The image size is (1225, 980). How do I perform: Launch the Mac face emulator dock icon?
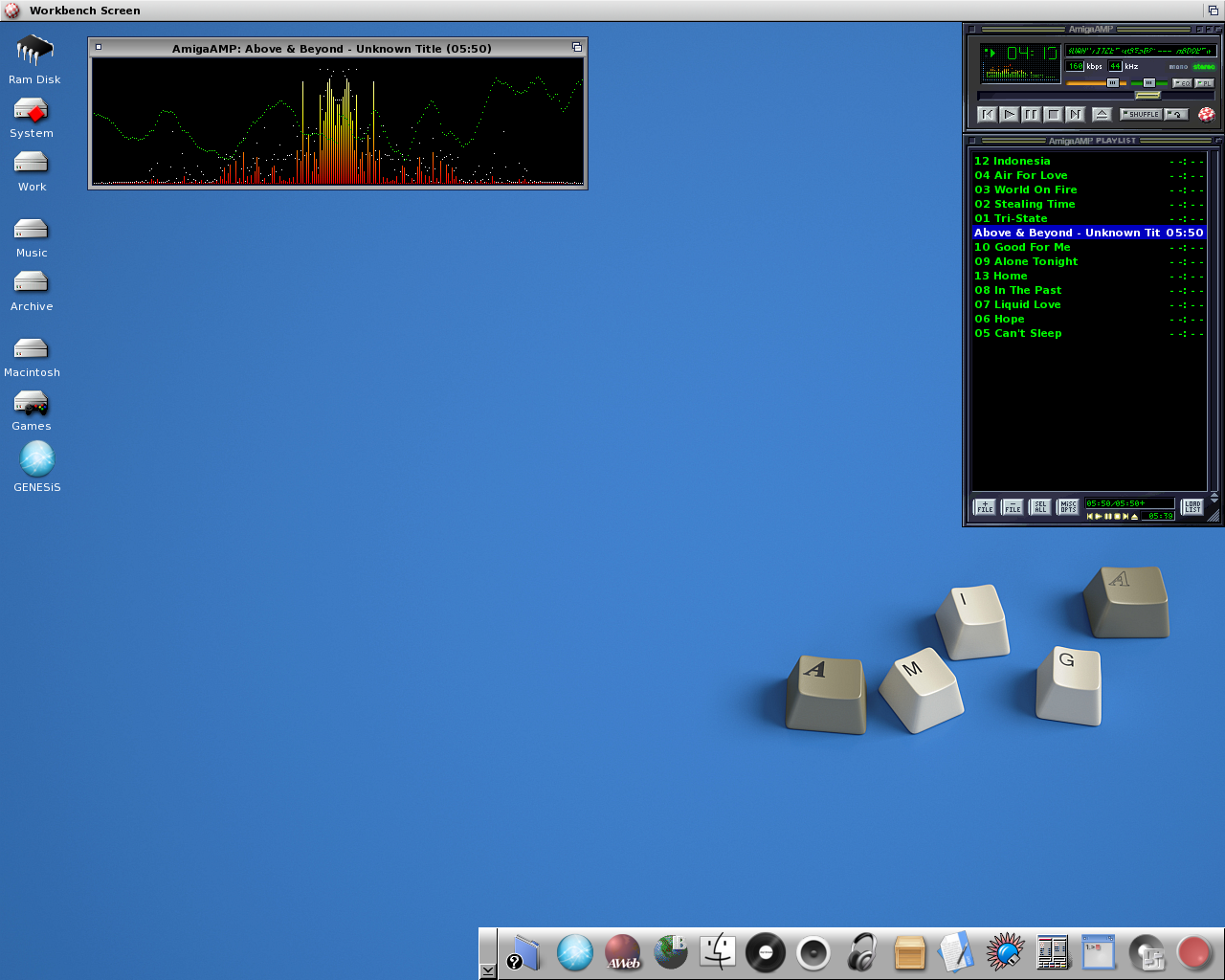718,953
